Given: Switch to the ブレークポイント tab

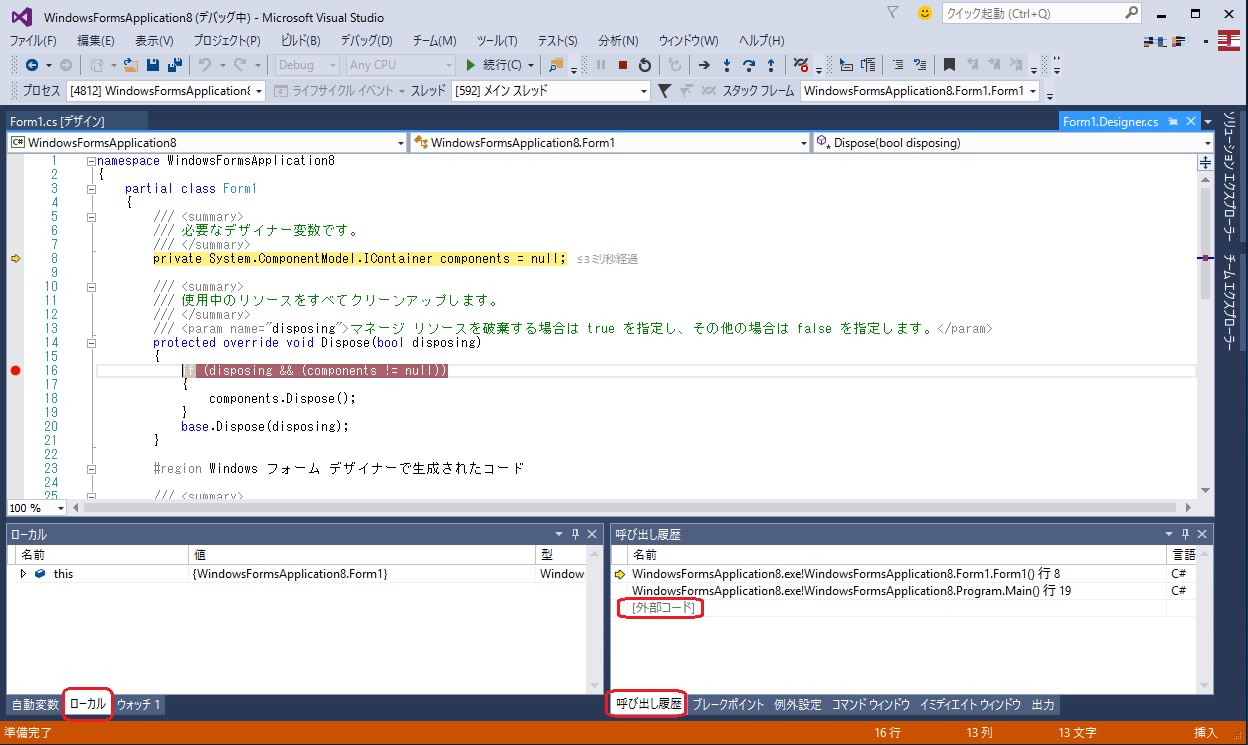Looking at the screenshot, I should coord(728,705).
